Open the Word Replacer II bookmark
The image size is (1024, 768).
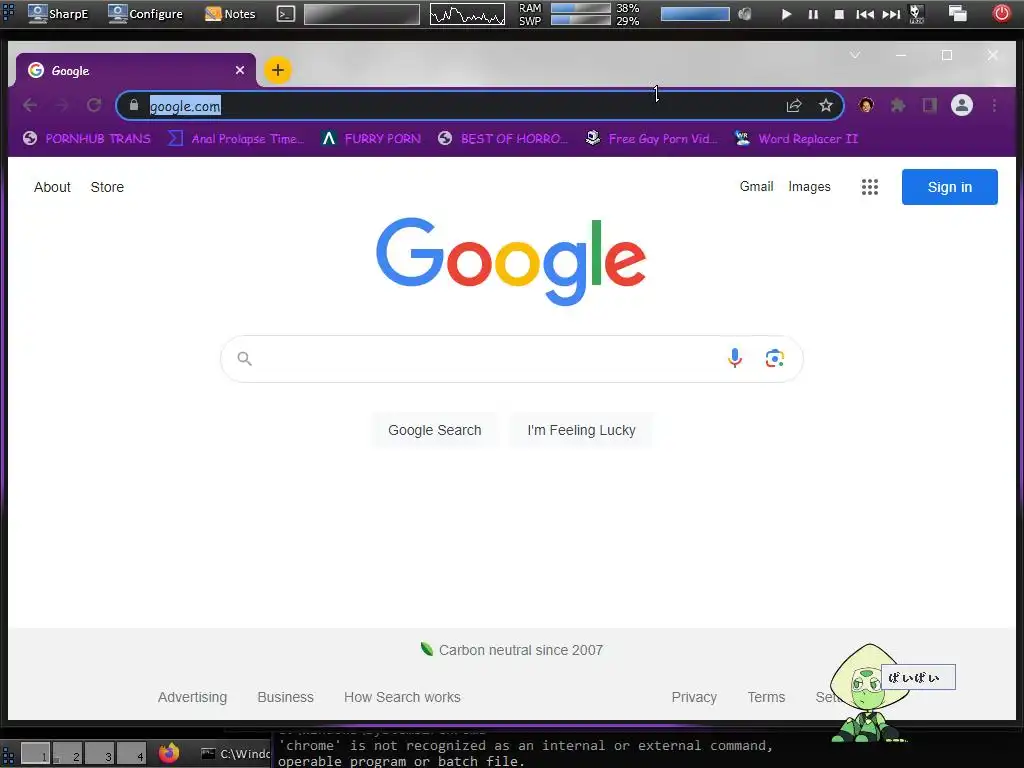796,138
